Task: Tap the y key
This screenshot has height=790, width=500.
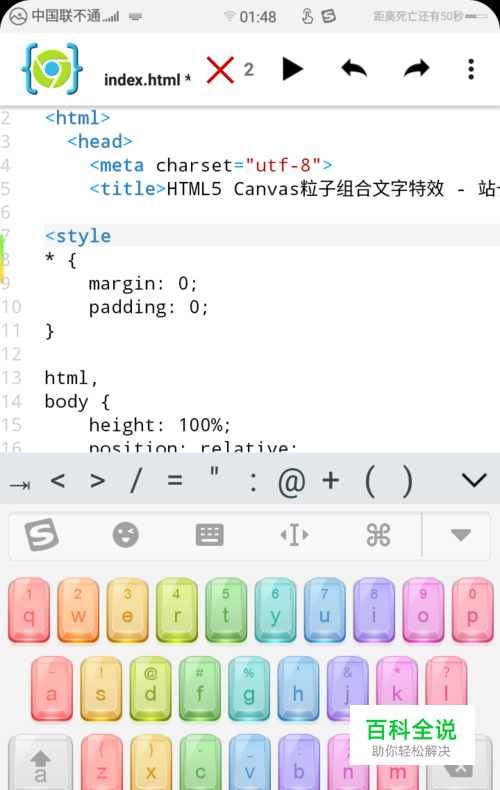Action: point(275,610)
